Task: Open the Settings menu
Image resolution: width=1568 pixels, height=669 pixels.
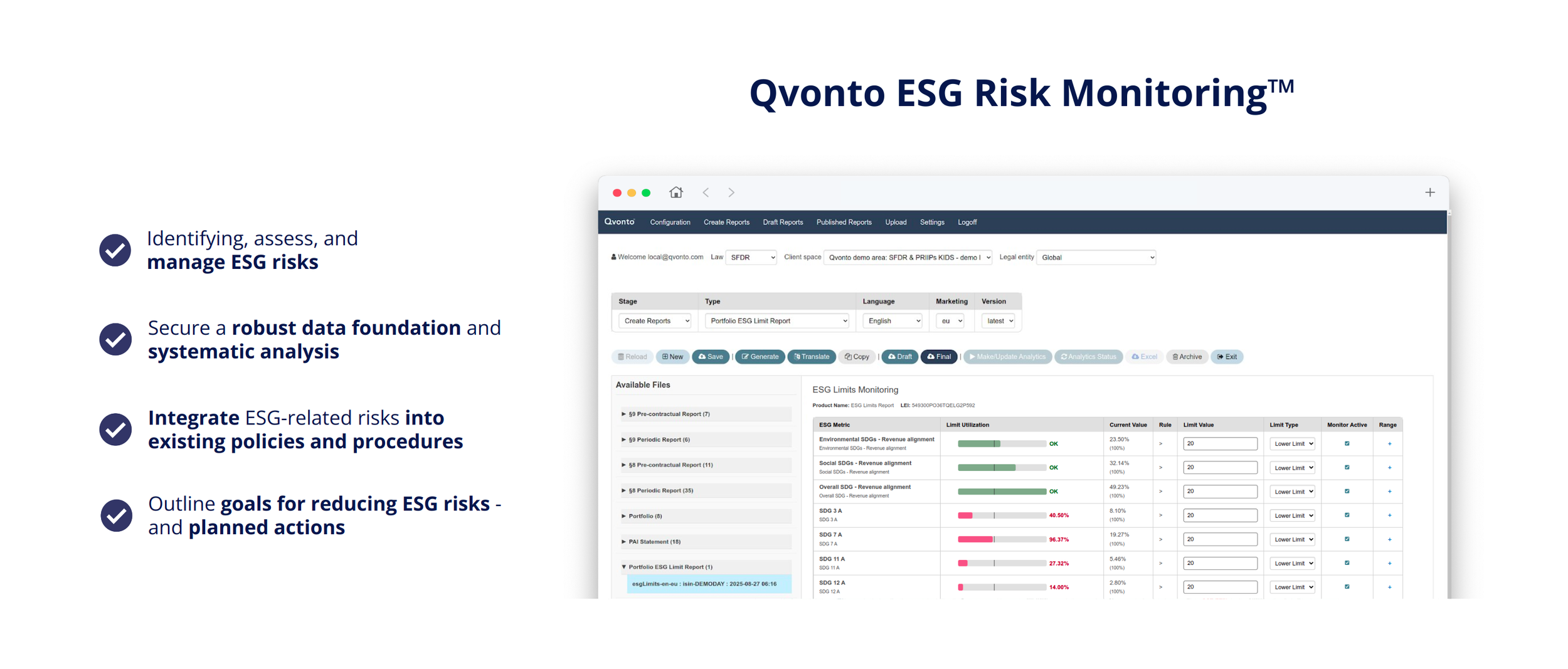Action: point(932,222)
